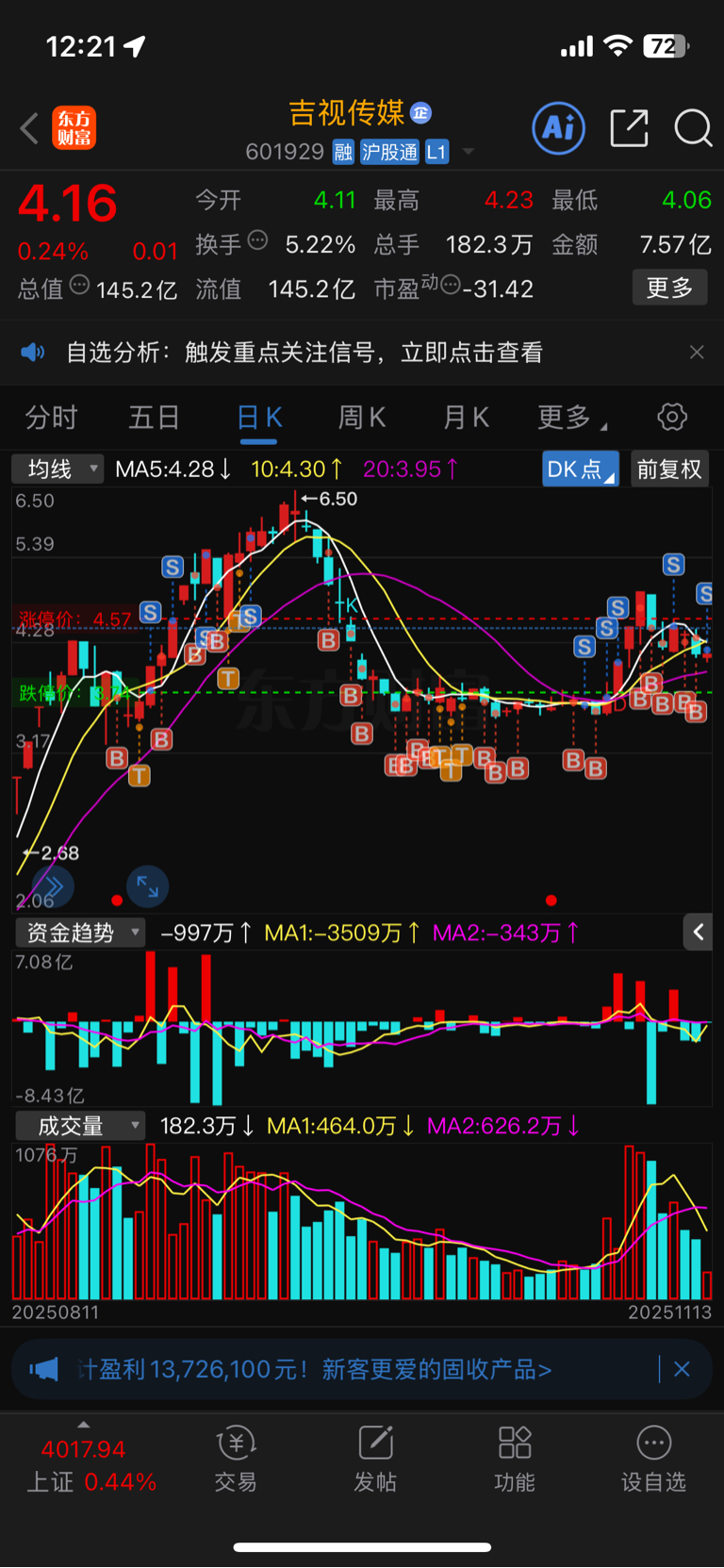Open the 均线 indicator dropdown
Viewport: 724px width, 1568px height.
tap(58, 469)
